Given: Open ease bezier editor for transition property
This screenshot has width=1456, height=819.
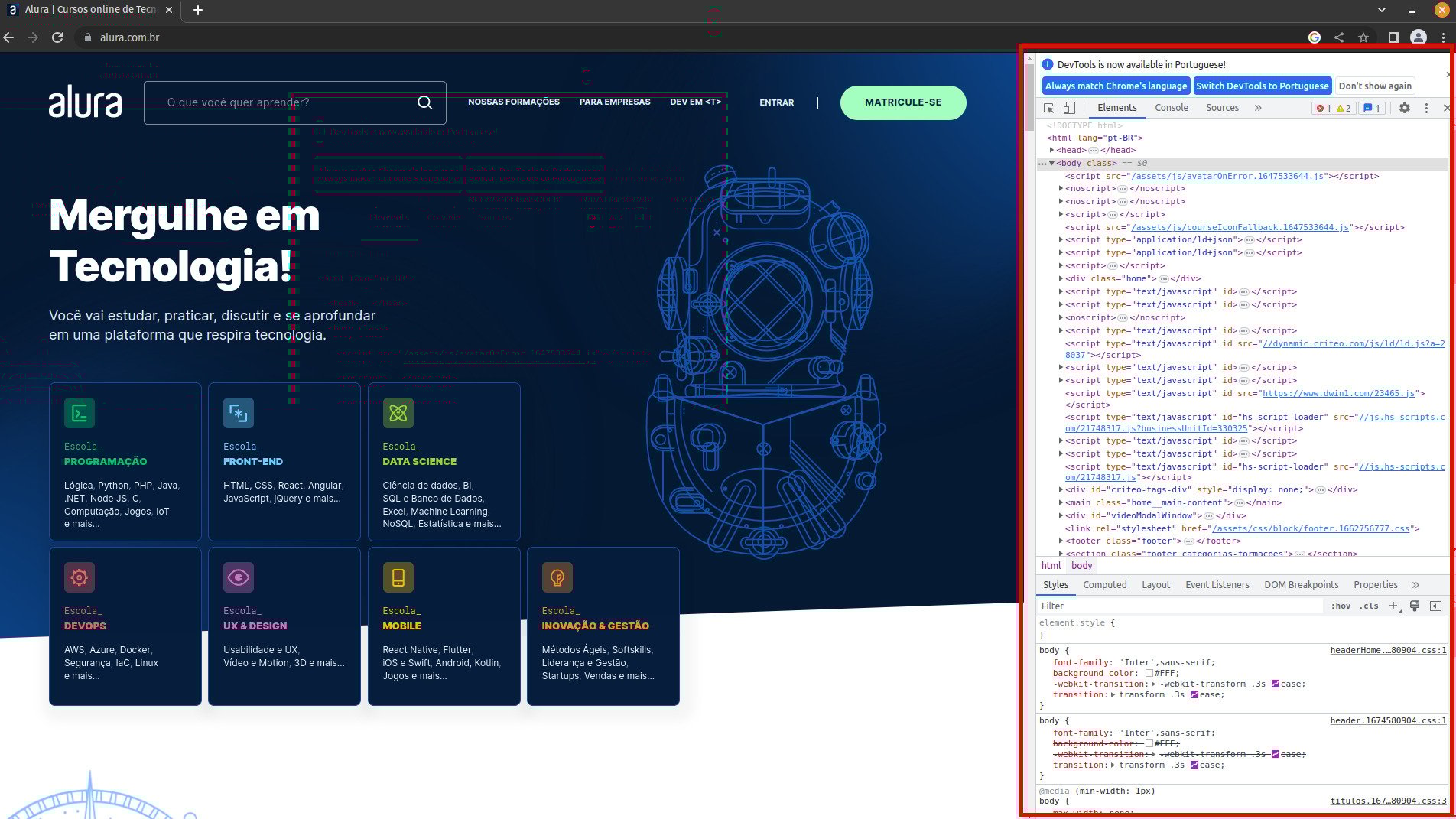Looking at the screenshot, I should [x=1194, y=694].
